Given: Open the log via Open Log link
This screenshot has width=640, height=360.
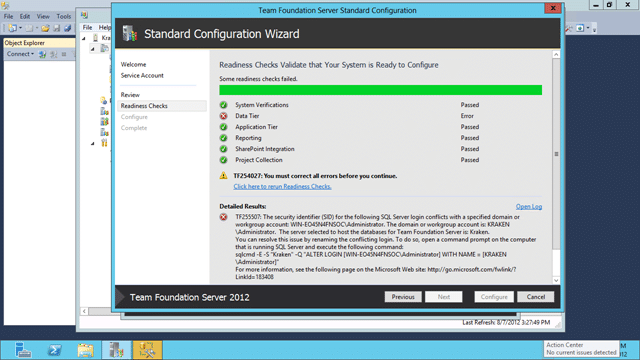Looking at the screenshot, I should pyautogui.click(x=529, y=207).
